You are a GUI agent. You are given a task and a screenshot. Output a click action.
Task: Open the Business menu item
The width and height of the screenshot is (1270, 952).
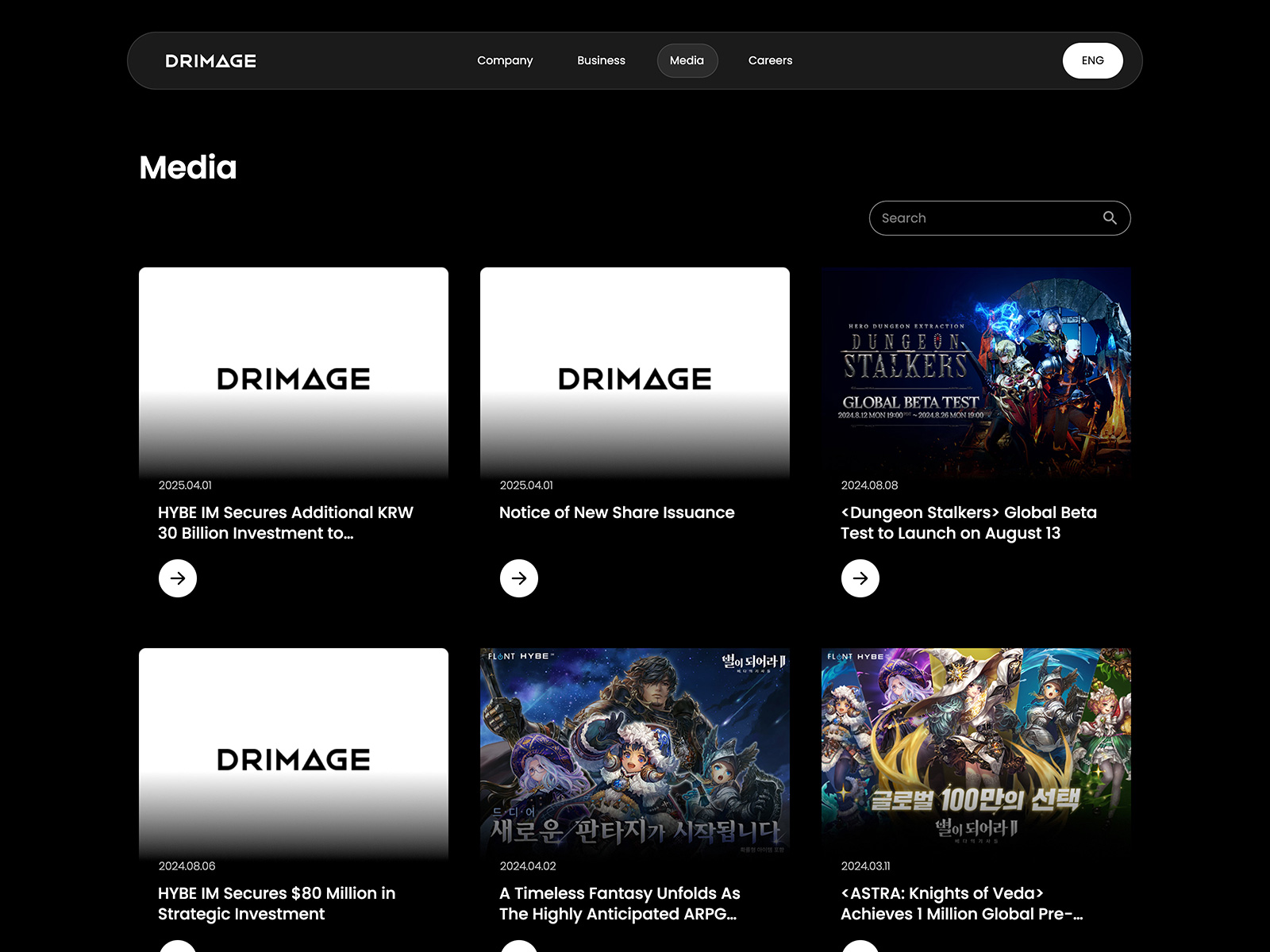click(601, 60)
